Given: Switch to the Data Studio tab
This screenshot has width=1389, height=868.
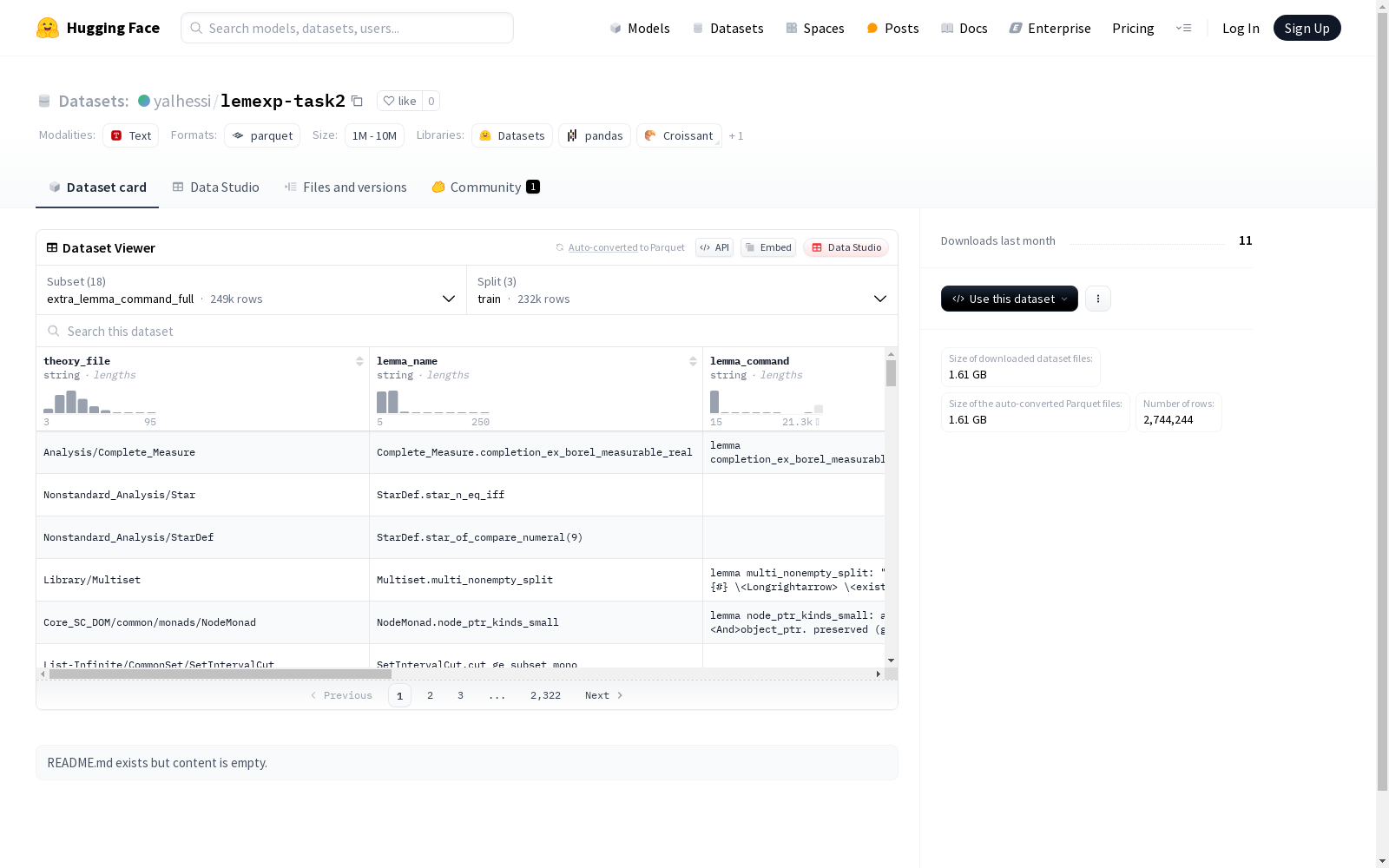Looking at the screenshot, I should pyautogui.click(x=215, y=187).
